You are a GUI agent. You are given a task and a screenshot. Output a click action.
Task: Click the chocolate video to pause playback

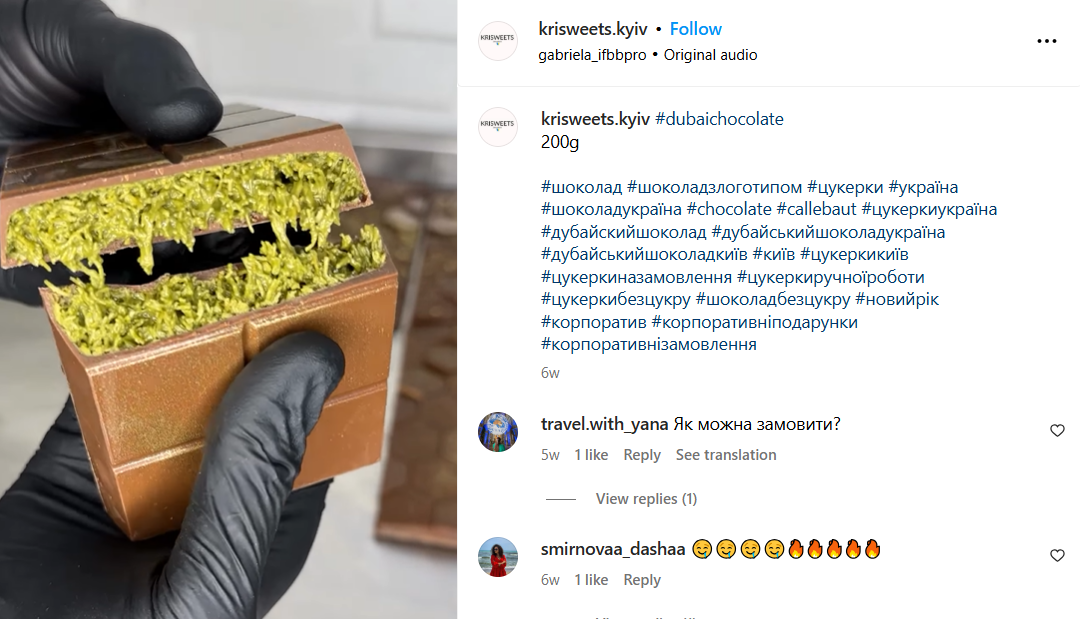(x=228, y=309)
